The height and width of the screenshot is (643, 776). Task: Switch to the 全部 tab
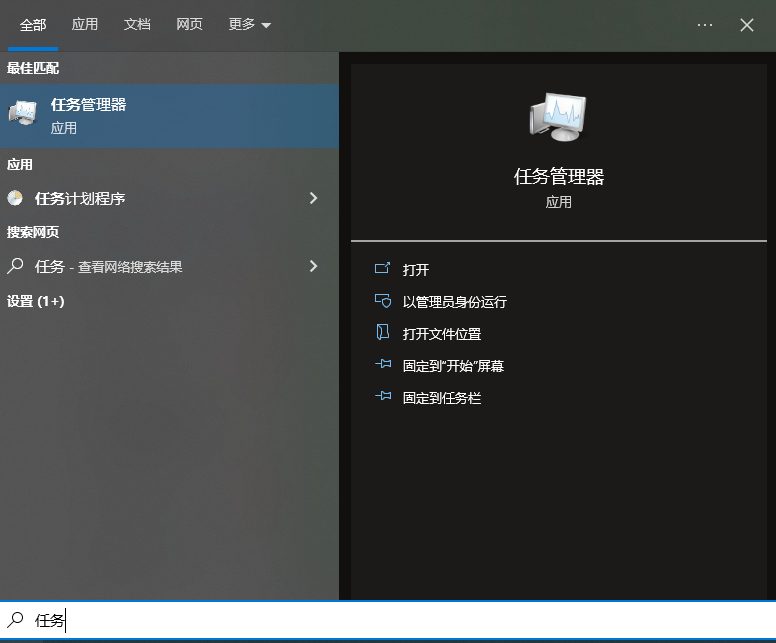[x=33, y=25]
